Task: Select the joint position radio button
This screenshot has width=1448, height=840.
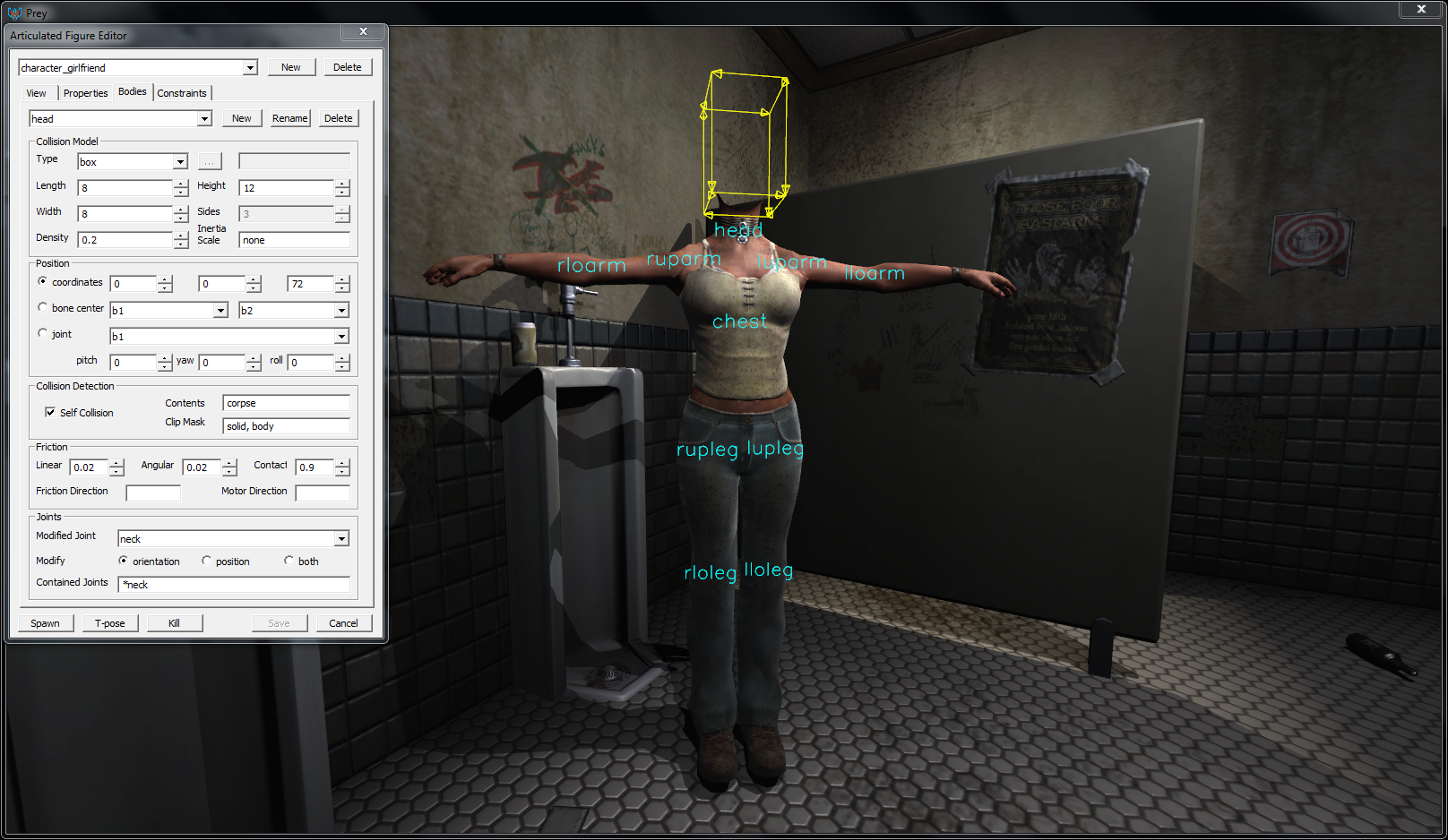Action: tap(42, 333)
